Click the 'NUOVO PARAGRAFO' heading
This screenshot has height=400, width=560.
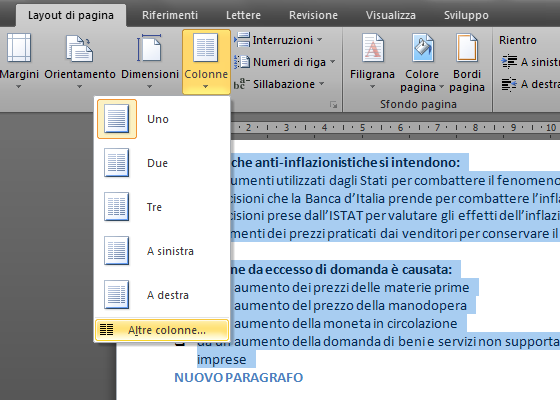click(x=239, y=377)
